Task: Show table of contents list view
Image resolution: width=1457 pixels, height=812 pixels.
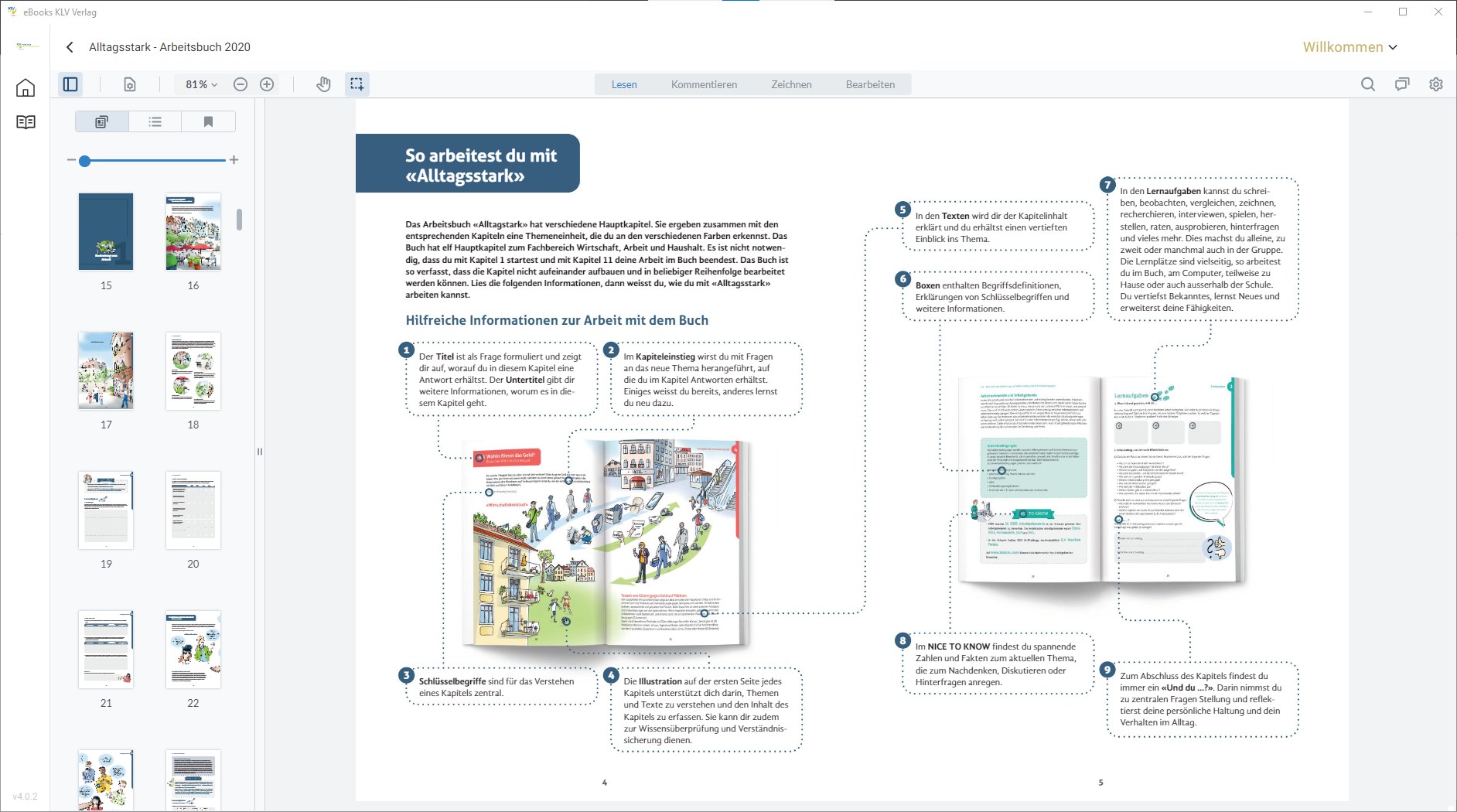Action: point(155,121)
